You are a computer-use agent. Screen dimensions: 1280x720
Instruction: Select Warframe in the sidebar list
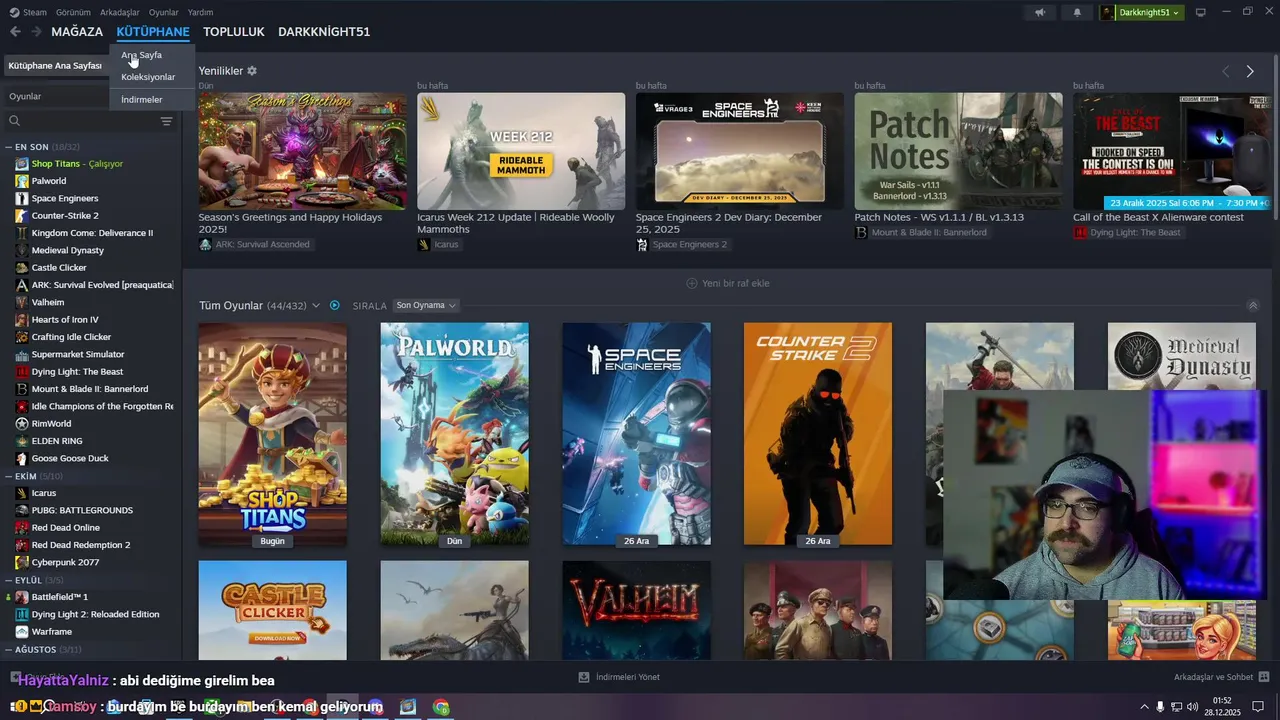point(52,632)
